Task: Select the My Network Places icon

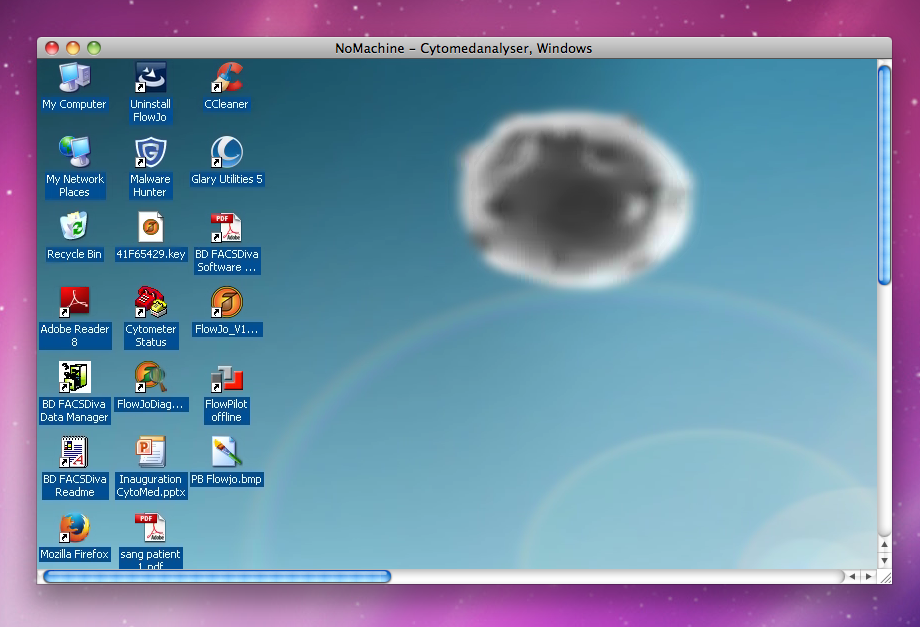Action: click(x=75, y=152)
